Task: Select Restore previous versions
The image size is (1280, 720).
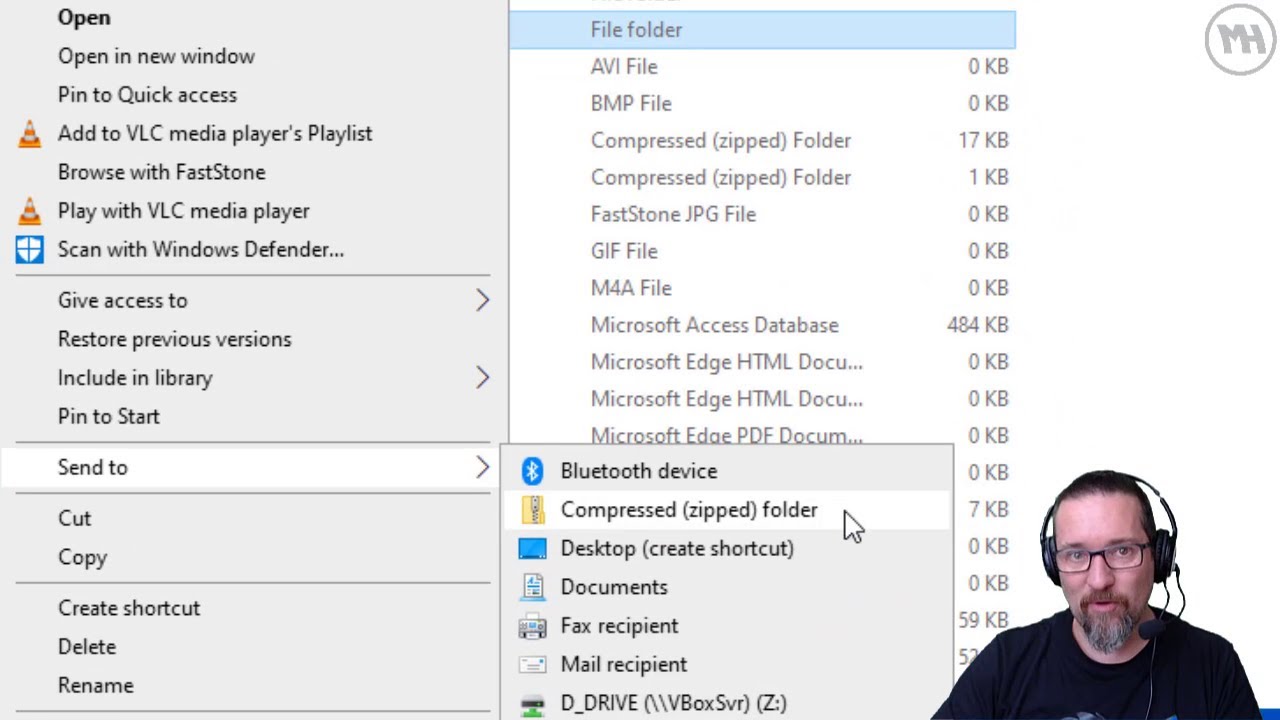Action: pyautogui.click(x=174, y=339)
